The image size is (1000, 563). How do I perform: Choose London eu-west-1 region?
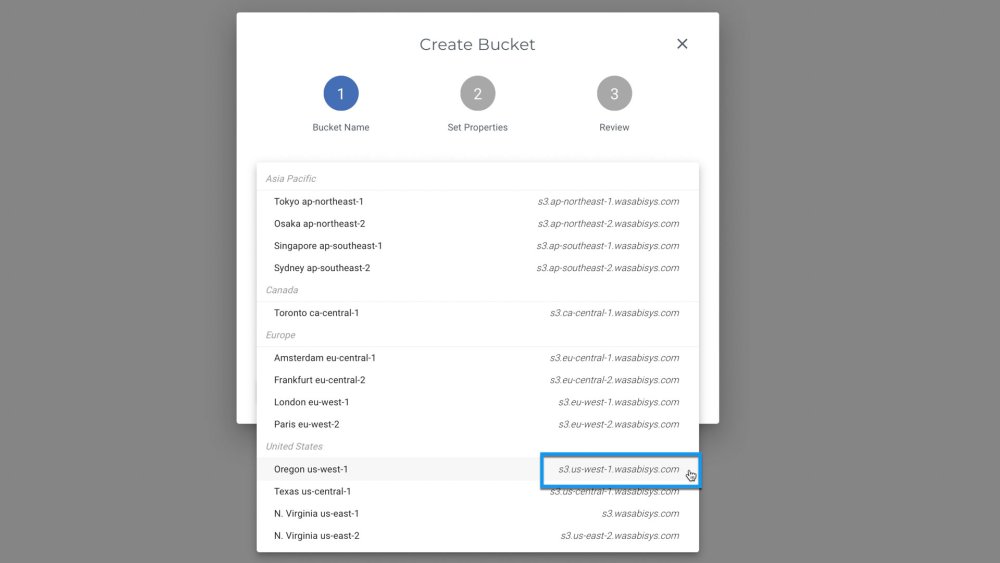(312, 402)
